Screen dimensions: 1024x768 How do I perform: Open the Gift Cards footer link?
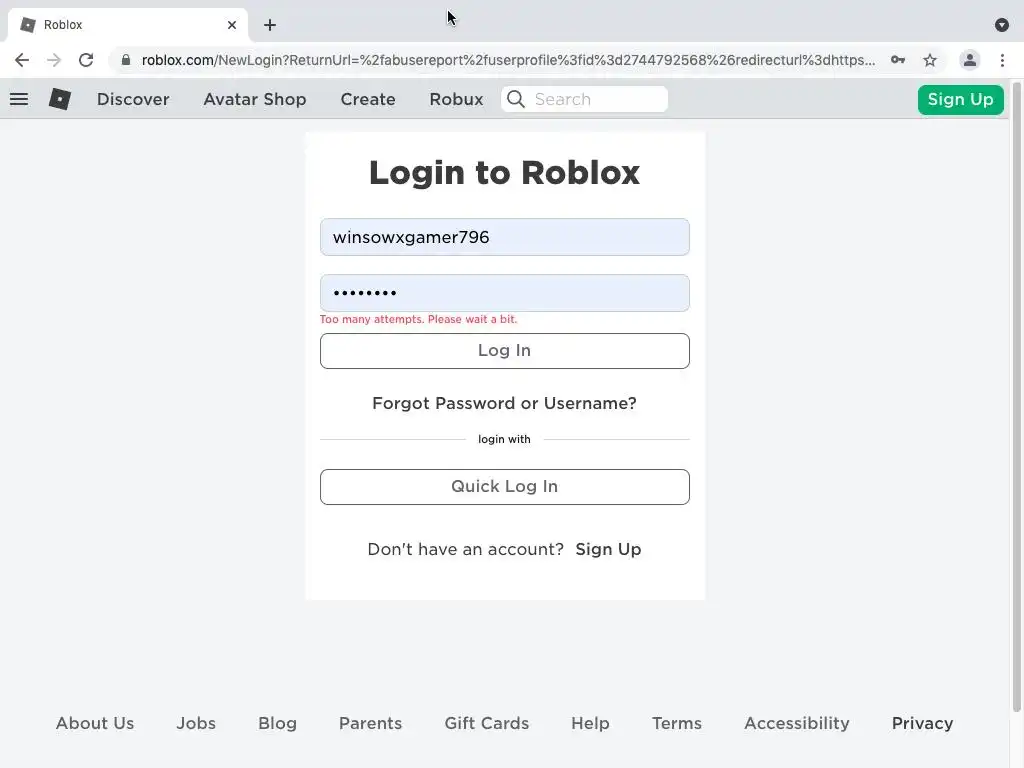(487, 723)
